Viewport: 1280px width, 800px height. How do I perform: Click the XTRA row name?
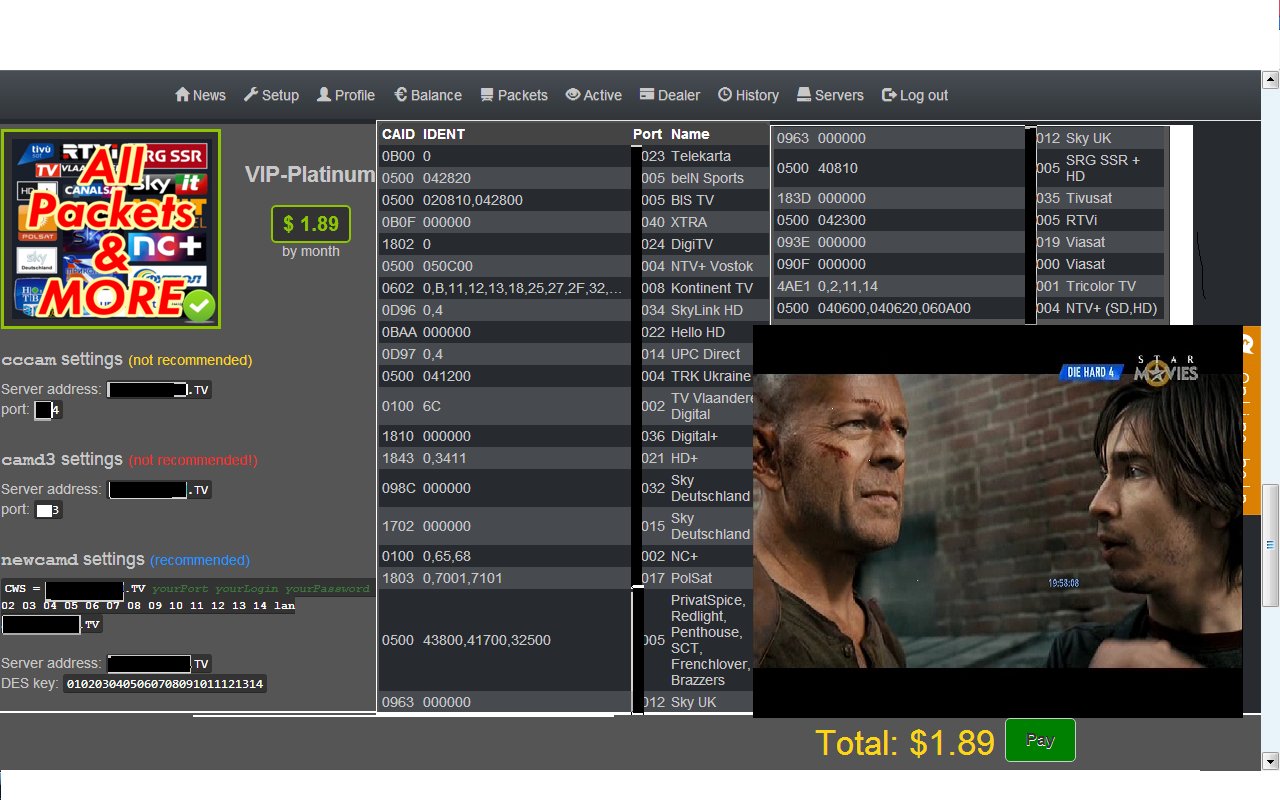tap(689, 222)
